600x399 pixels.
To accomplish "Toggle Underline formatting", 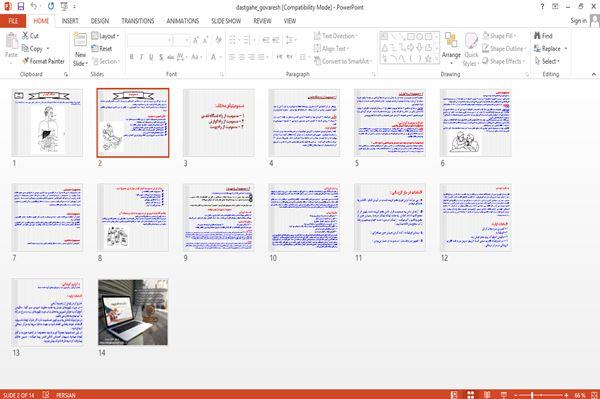I will click(x=151, y=57).
